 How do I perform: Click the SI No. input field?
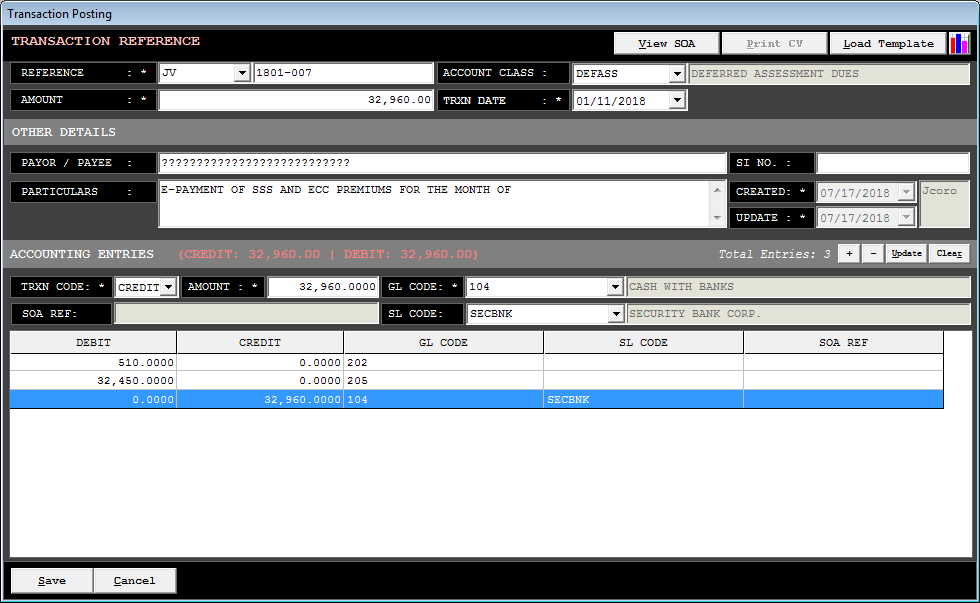pos(892,163)
